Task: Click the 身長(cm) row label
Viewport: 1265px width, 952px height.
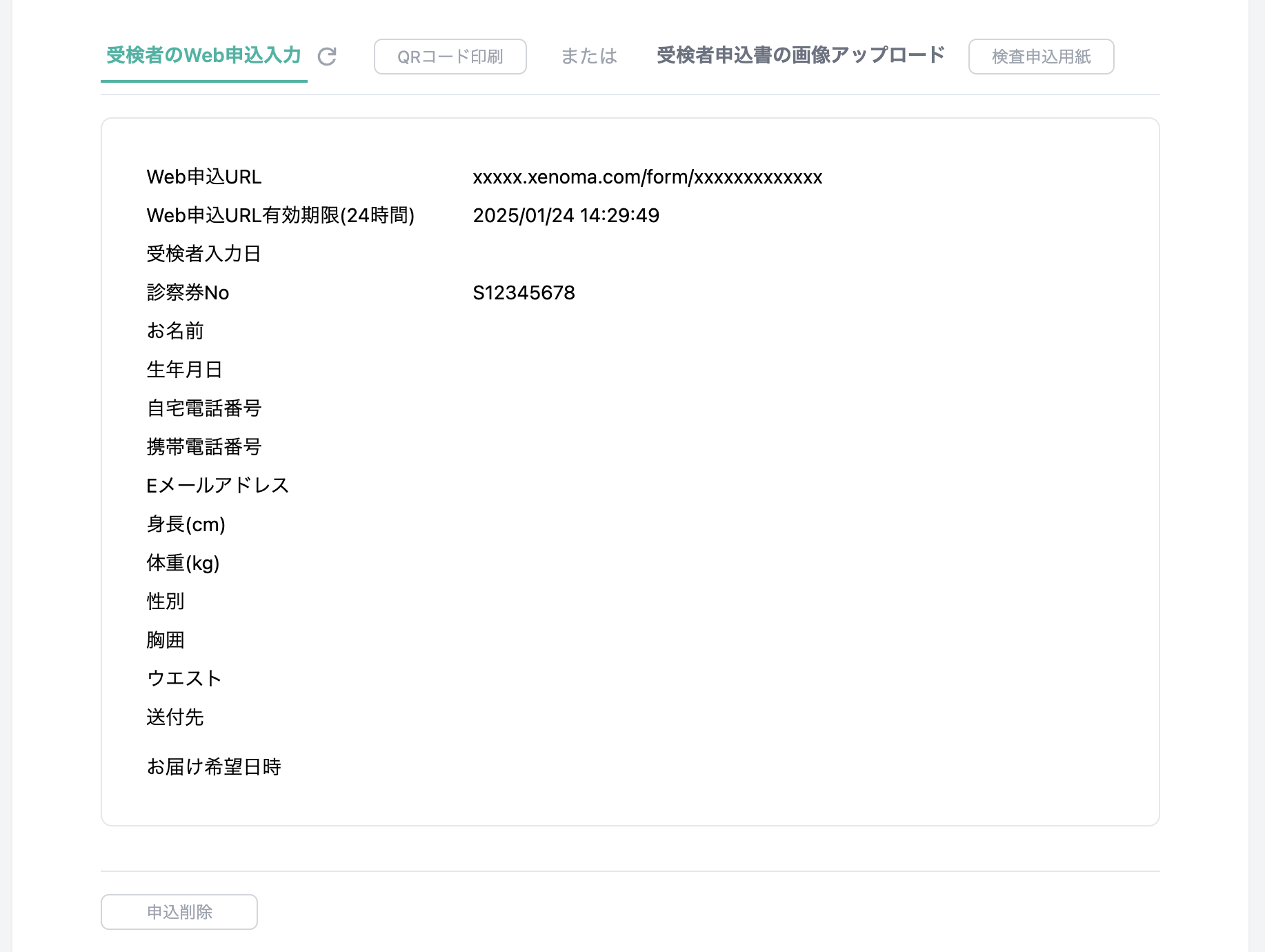Action: pos(186,524)
